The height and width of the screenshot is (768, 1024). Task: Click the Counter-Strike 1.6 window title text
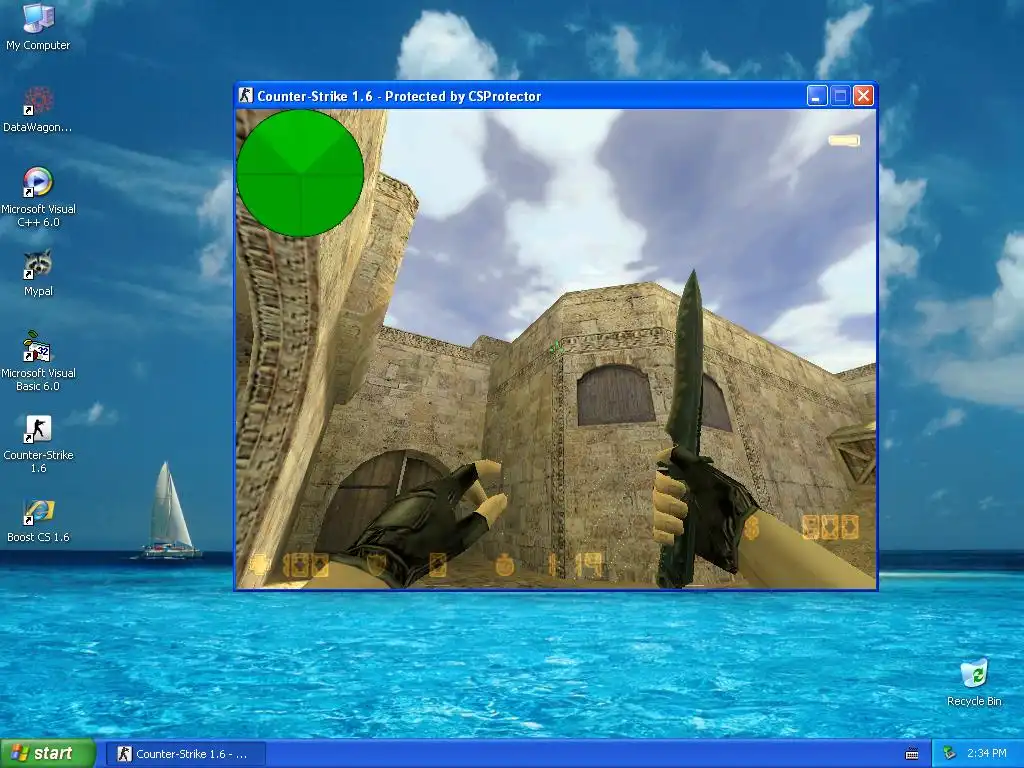coord(399,96)
